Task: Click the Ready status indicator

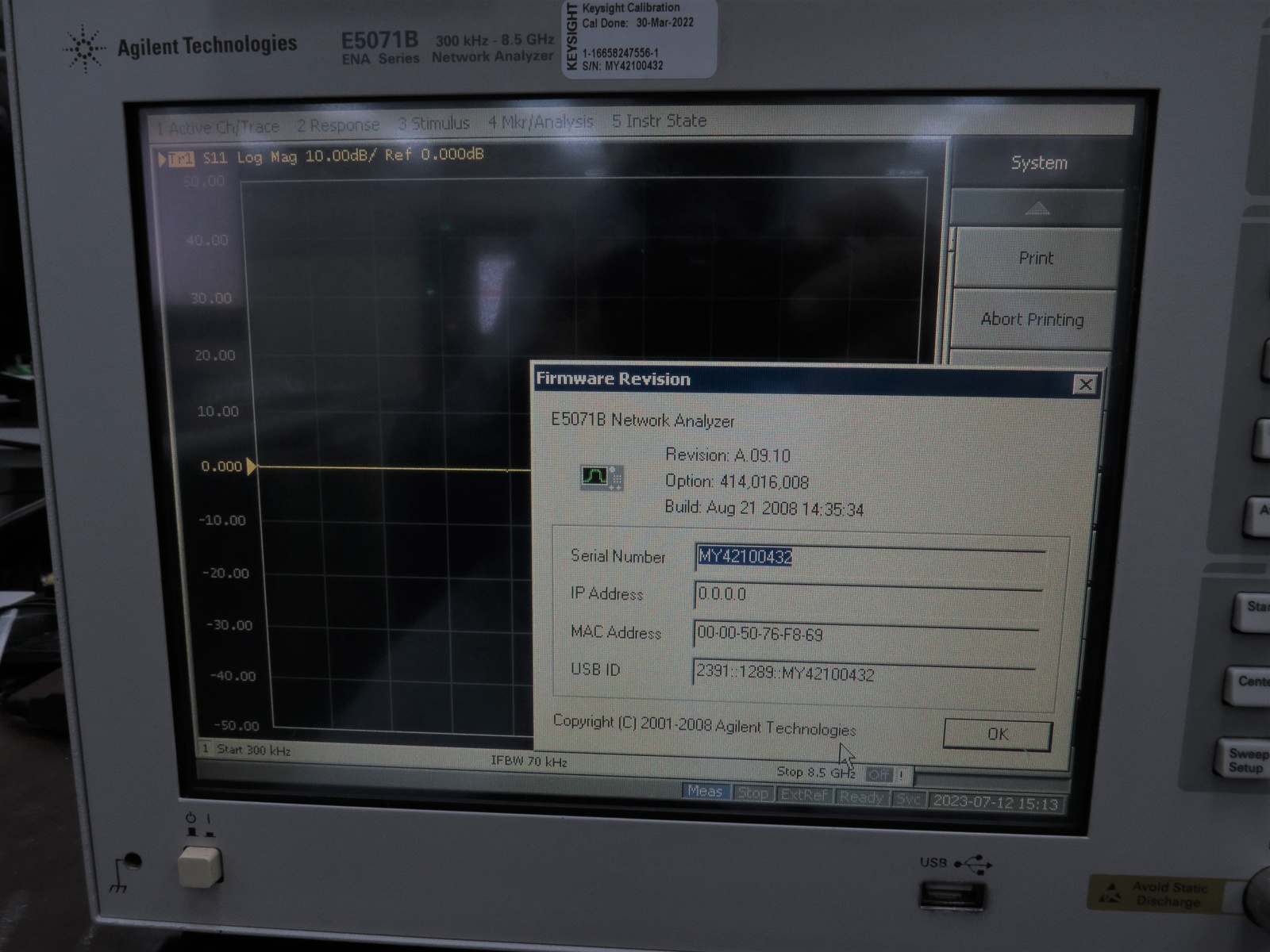Action: 861,797
